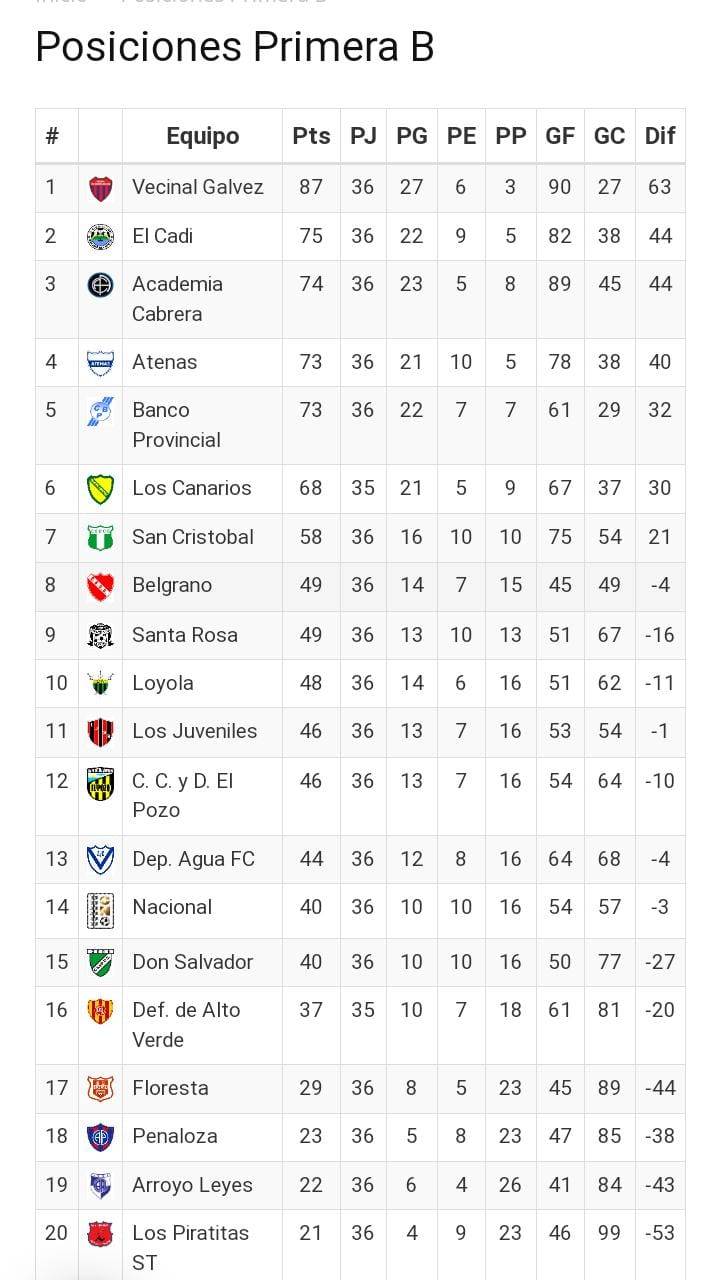Click the Nacional team crest
The width and height of the screenshot is (720, 1280).
(x=100, y=910)
